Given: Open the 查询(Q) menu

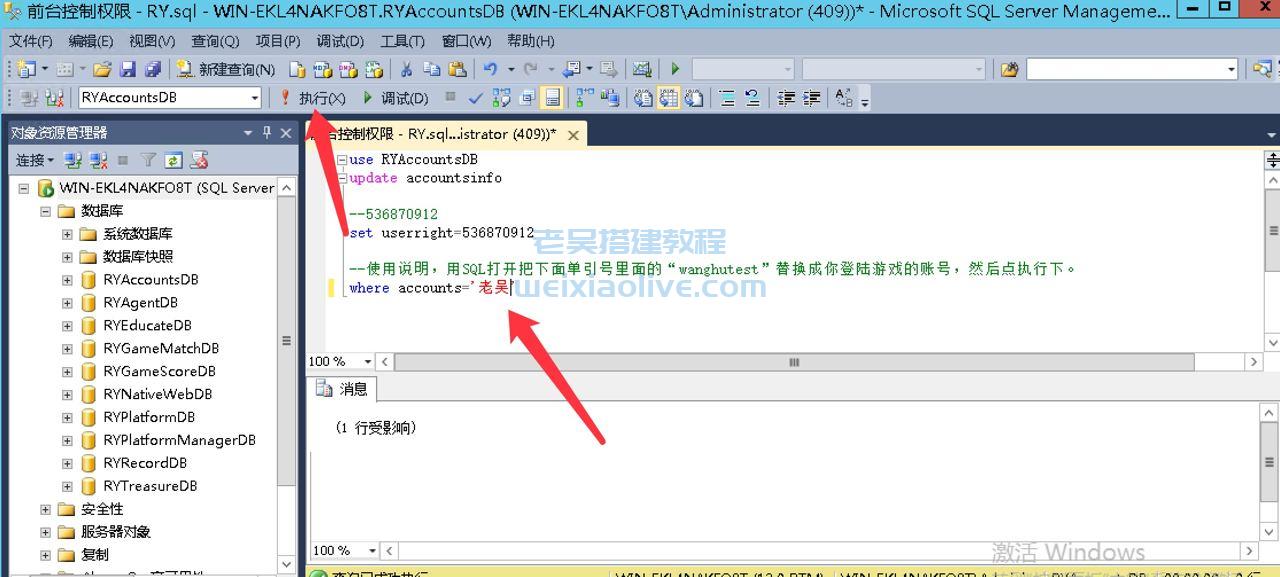Looking at the screenshot, I should pos(215,41).
